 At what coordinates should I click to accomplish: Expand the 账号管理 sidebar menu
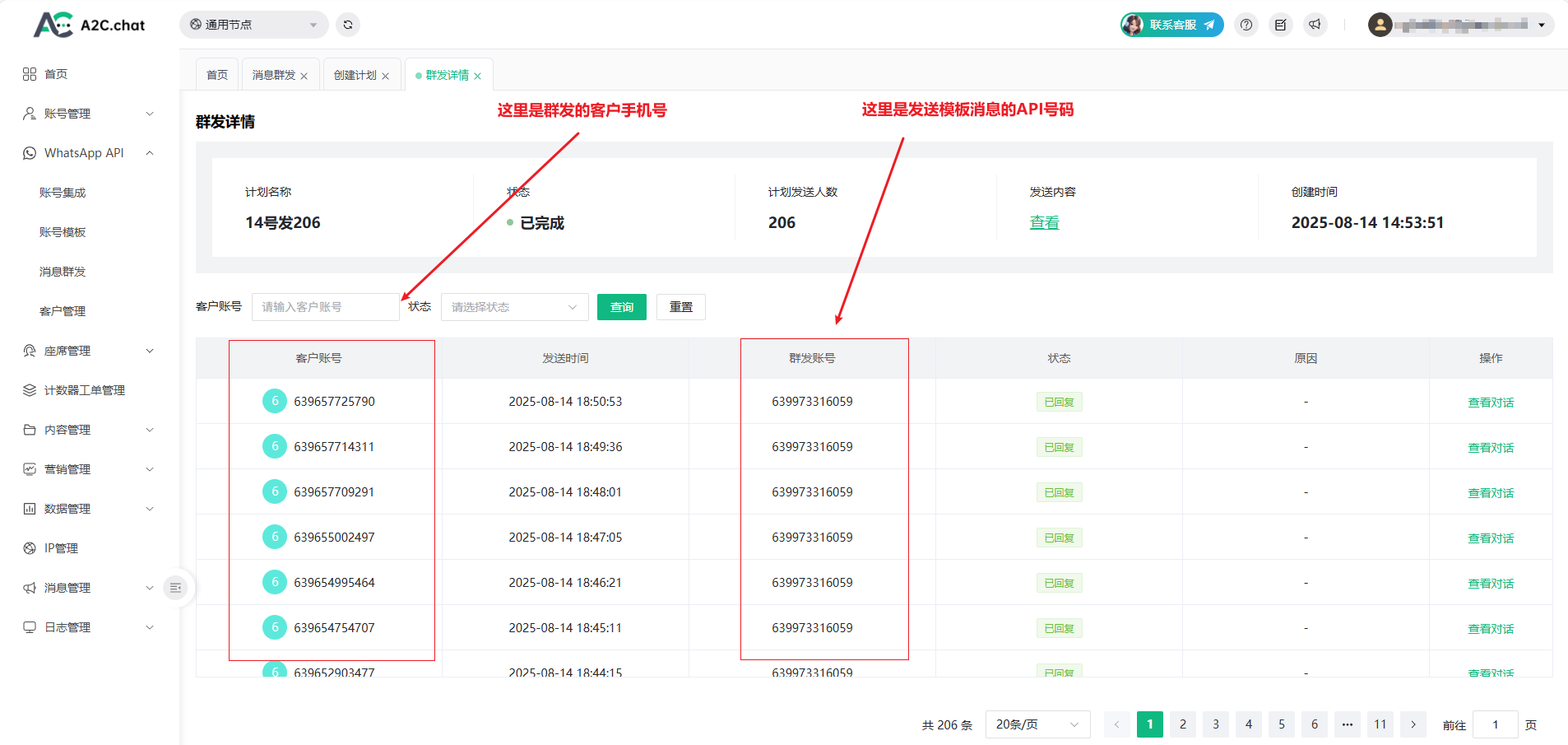88,114
